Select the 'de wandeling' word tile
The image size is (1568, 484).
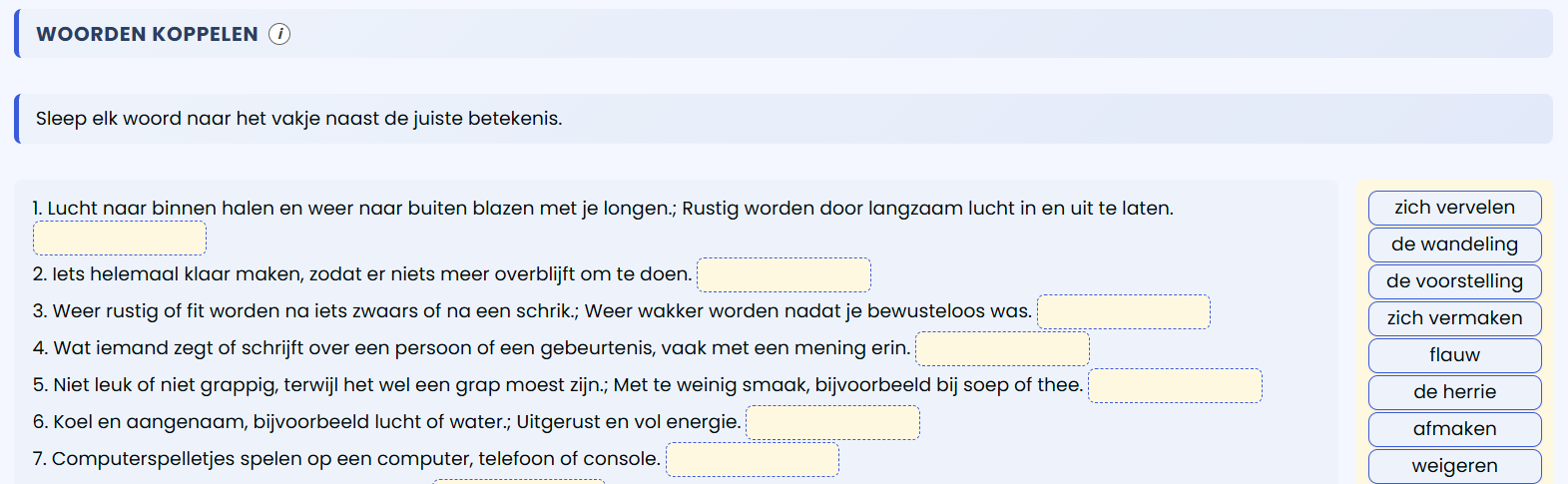(x=1454, y=244)
